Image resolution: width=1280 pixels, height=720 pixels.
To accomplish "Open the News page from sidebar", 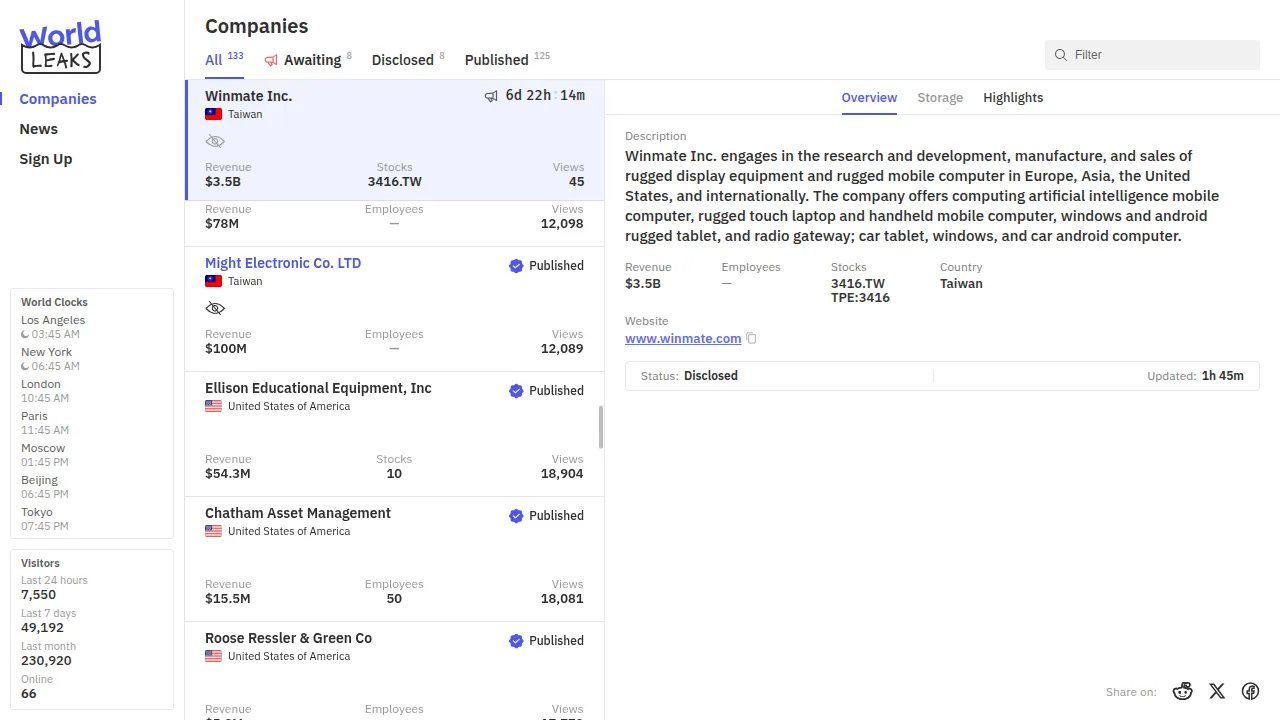I will pyautogui.click(x=39, y=129).
